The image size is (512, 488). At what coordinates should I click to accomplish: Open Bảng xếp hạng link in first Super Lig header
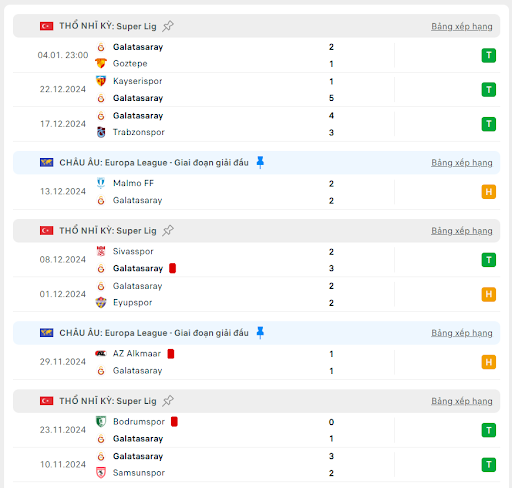pyautogui.click(x=462, y=26)
